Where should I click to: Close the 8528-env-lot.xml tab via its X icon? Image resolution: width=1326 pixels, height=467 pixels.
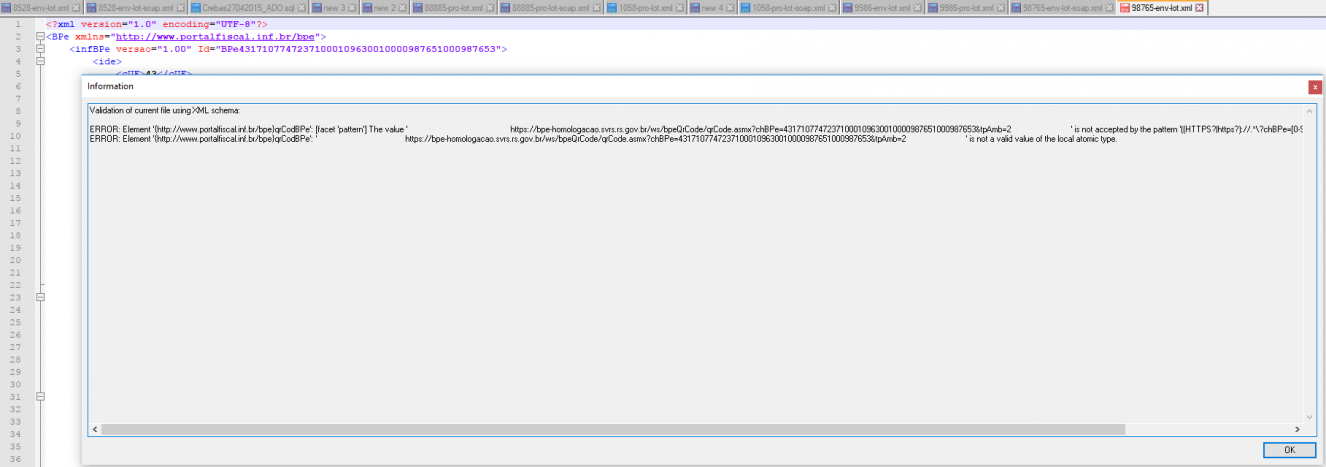[x=76, y=8]
